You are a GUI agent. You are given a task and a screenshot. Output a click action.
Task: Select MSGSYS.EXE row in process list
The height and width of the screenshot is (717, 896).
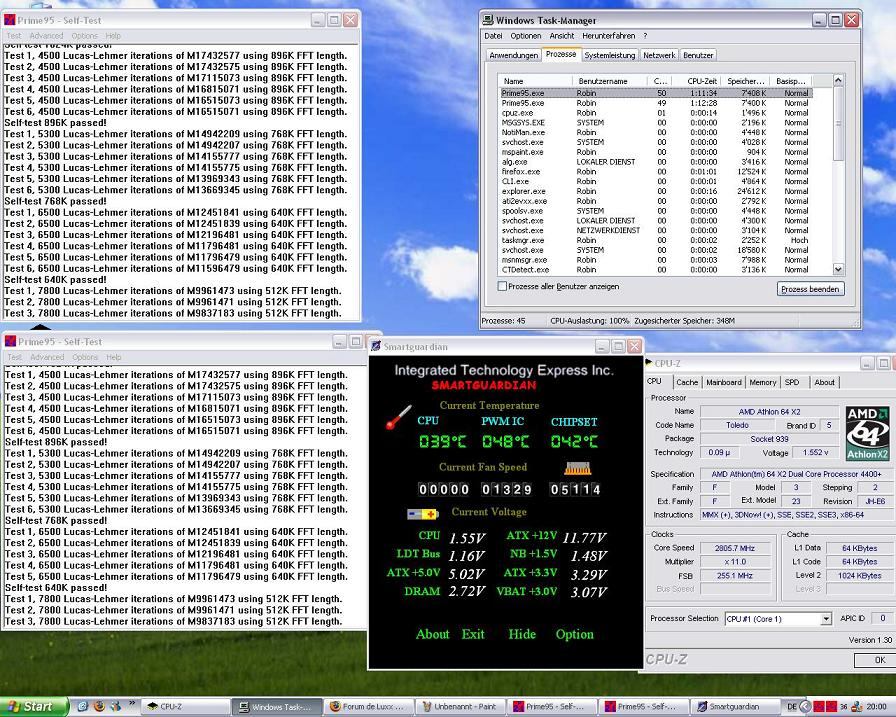(655, 122)
